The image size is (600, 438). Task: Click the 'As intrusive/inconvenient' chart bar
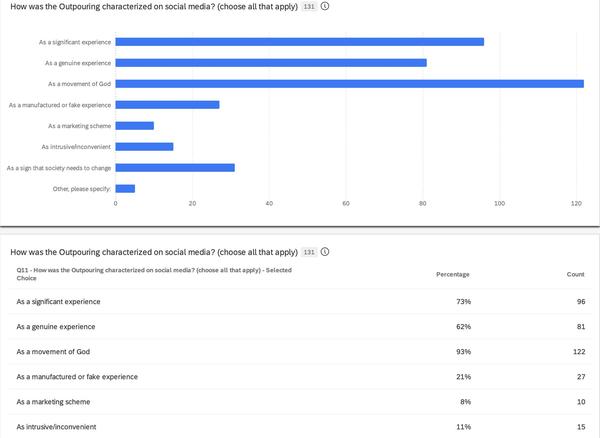tap(144, 146)
